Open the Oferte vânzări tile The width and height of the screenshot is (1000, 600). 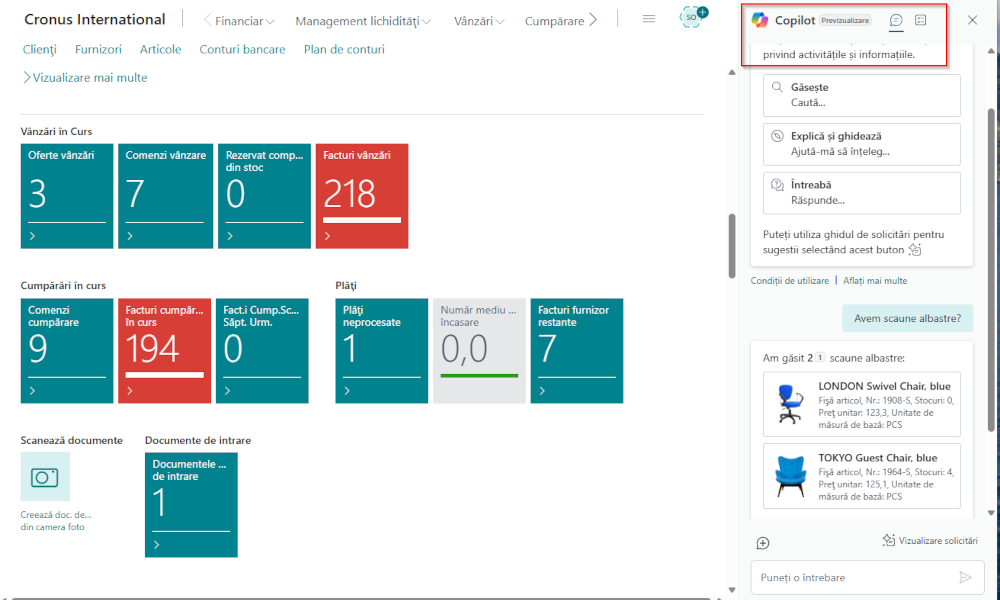pos(67,196)
